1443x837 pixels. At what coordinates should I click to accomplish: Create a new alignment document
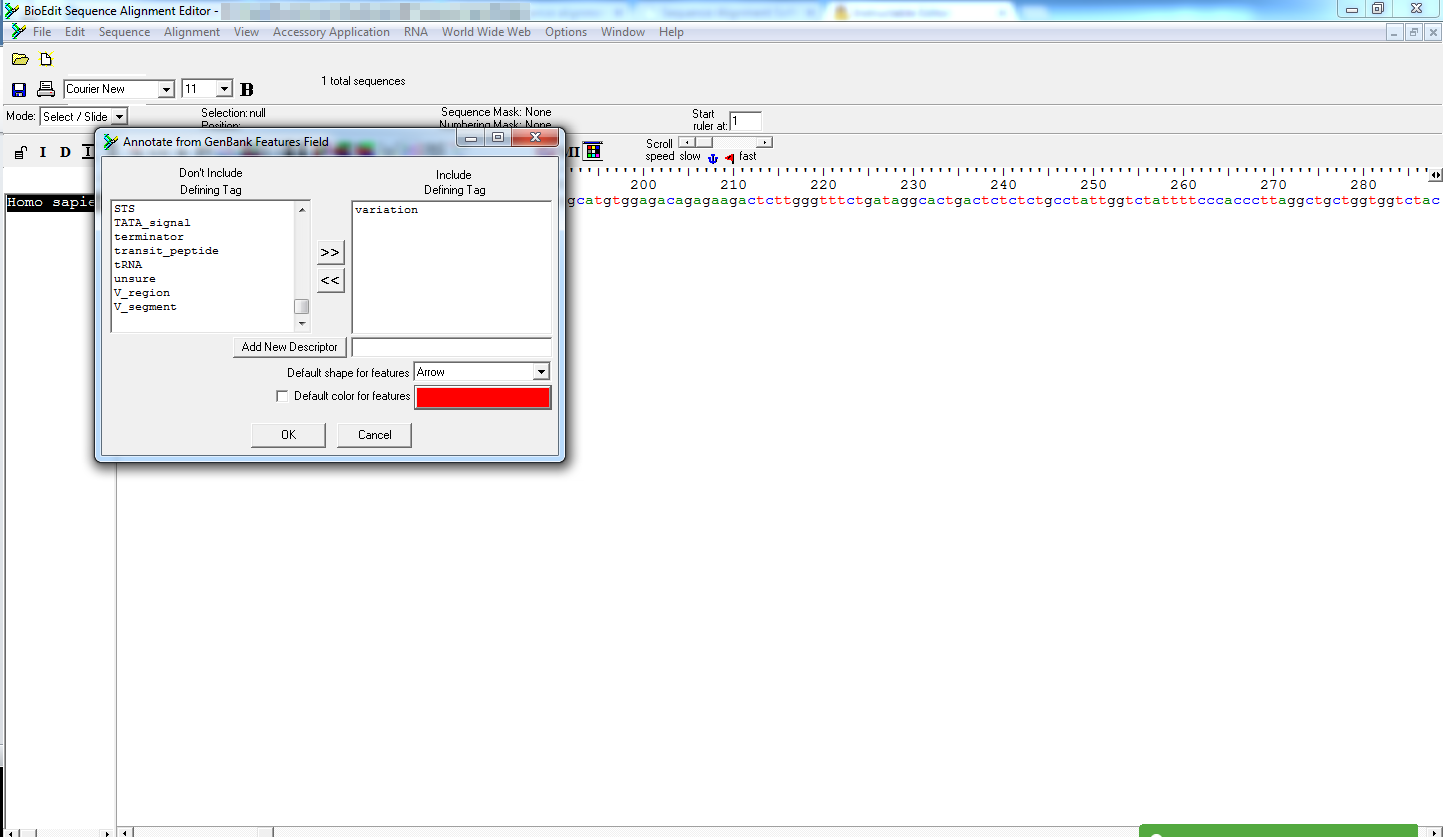(46, 60)
